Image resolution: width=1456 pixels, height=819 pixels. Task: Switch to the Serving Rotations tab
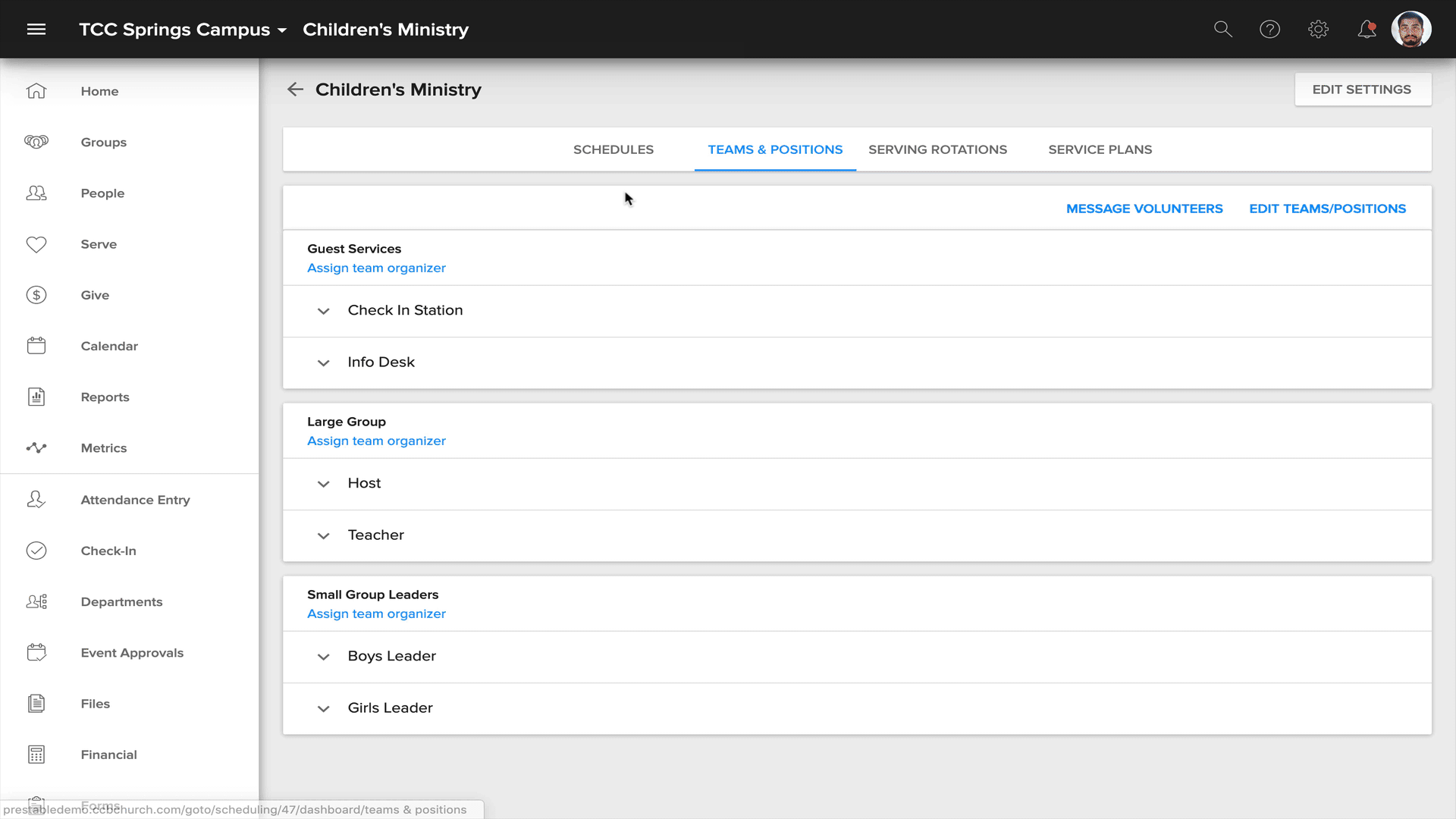pos(937,149)
